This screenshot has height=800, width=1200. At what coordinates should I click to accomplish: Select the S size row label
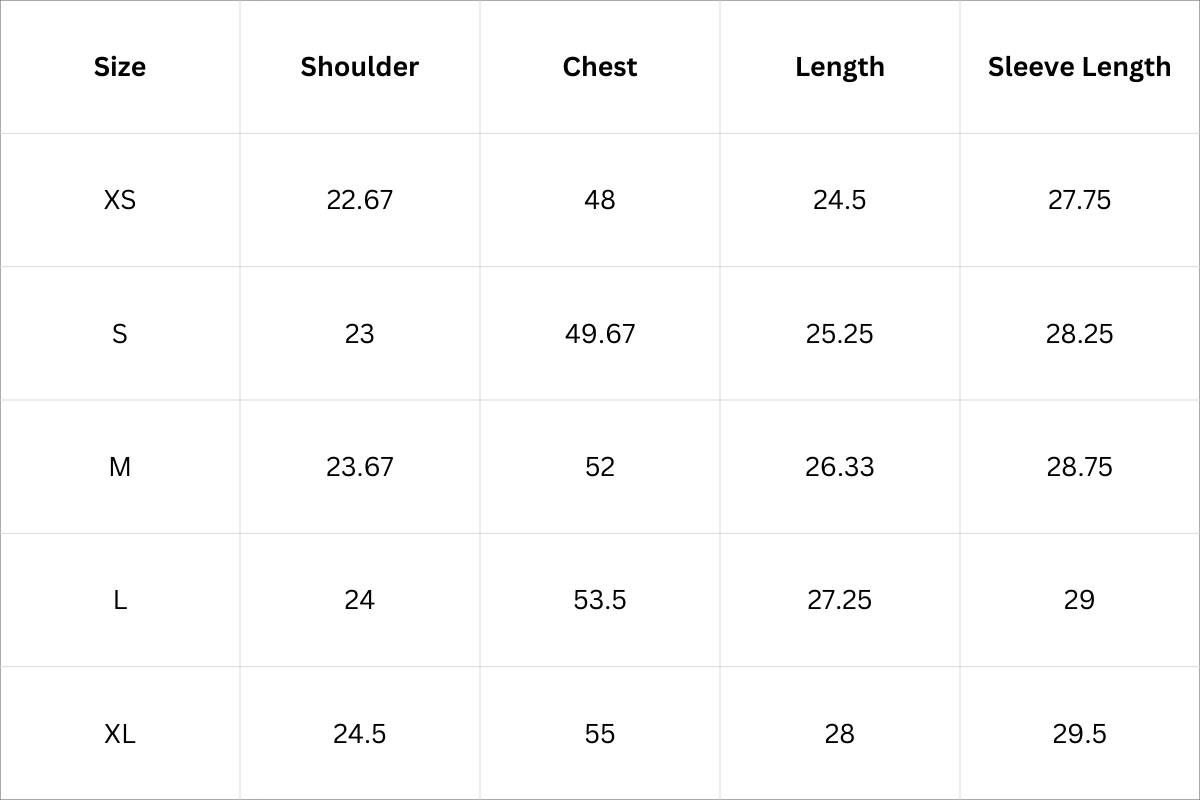click(120, 334)
